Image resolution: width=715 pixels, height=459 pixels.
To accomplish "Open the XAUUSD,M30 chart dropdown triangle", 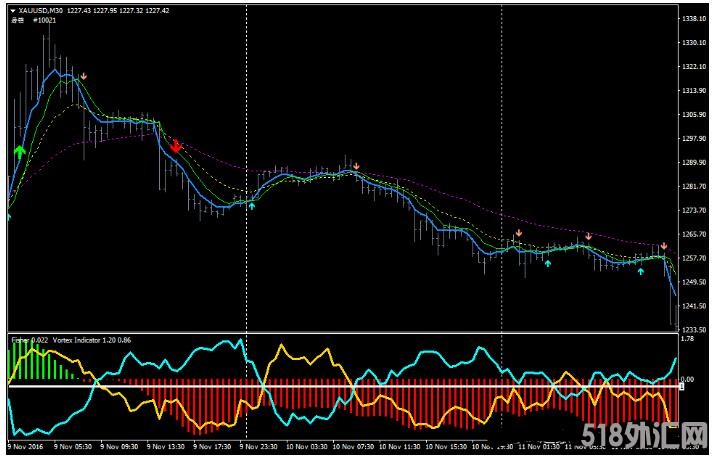I will (x=12, y=10).
